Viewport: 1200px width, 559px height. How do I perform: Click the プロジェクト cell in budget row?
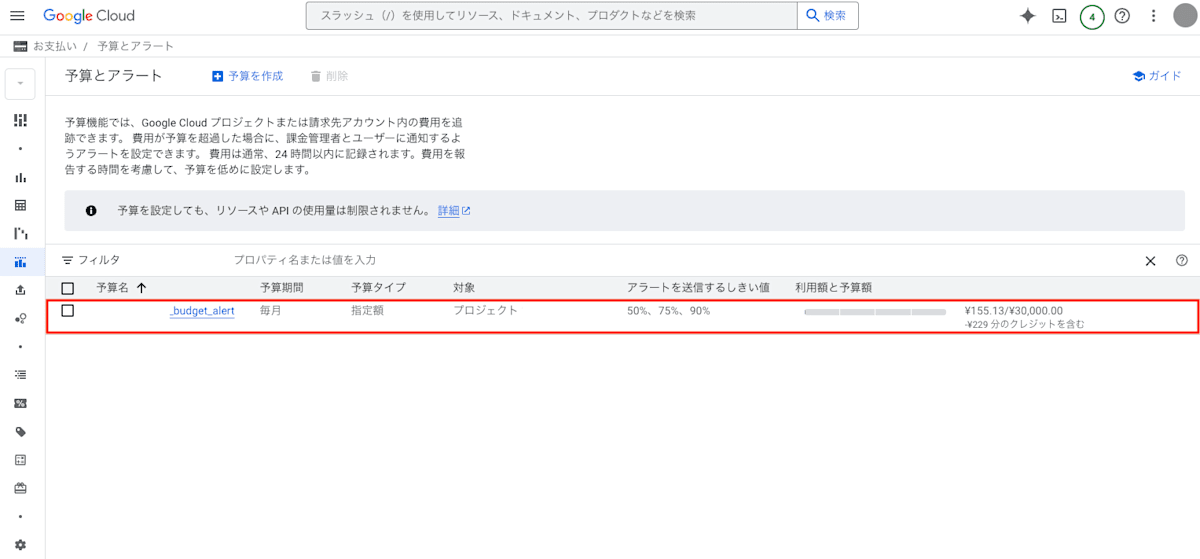[x=486, y=311]
